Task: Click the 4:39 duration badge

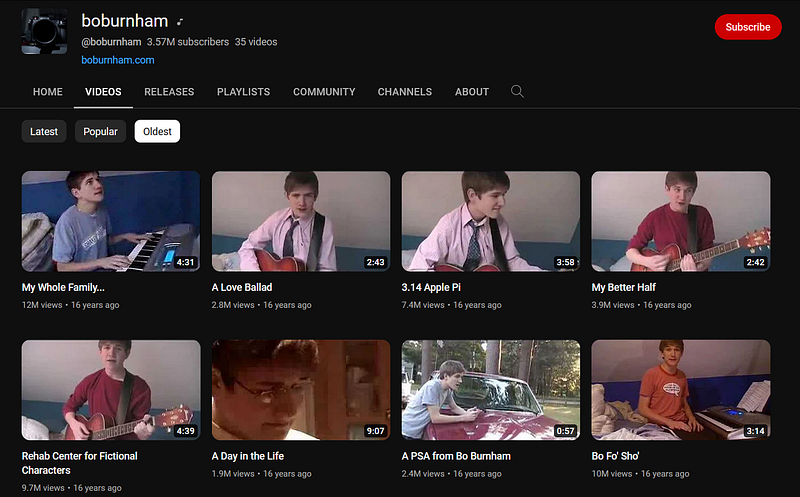Action: click(x=185, y=431)
